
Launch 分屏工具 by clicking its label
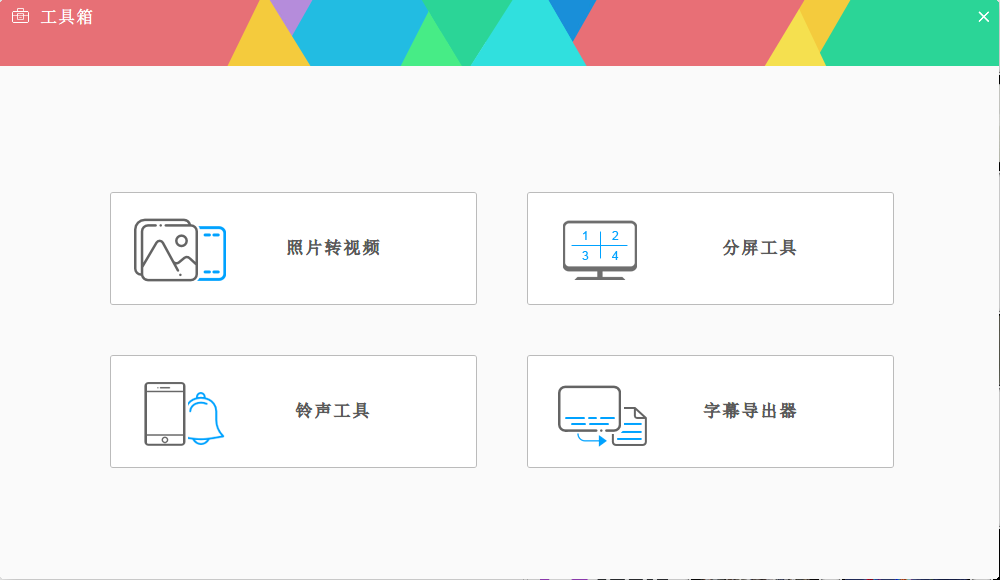(x=759, y=248)
